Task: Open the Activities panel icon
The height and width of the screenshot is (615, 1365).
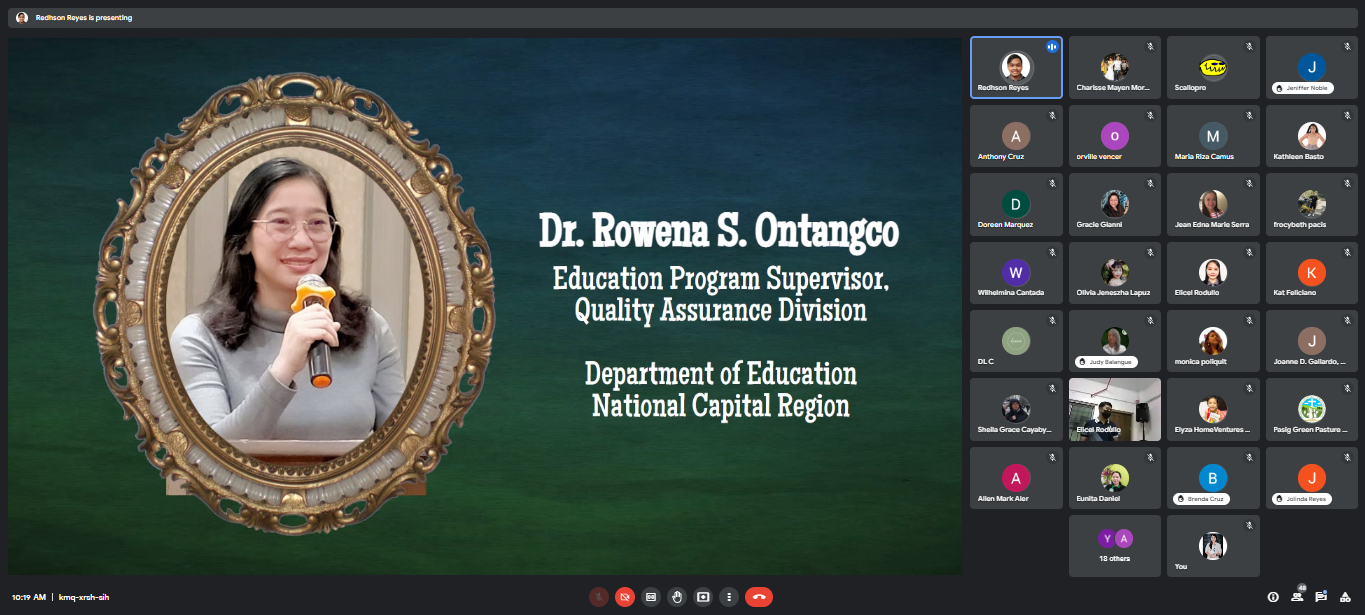Action: pos(1345,597)
